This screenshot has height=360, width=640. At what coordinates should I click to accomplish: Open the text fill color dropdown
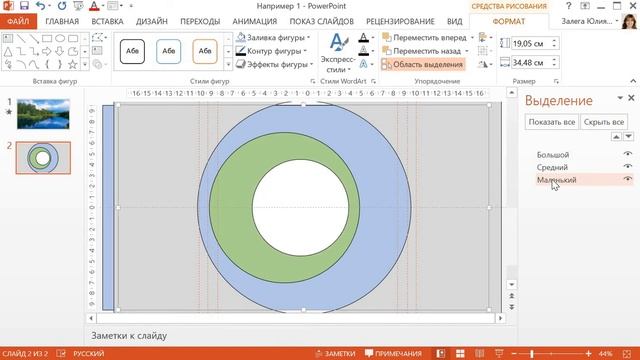pyautogui.click(x=373, y=38)
